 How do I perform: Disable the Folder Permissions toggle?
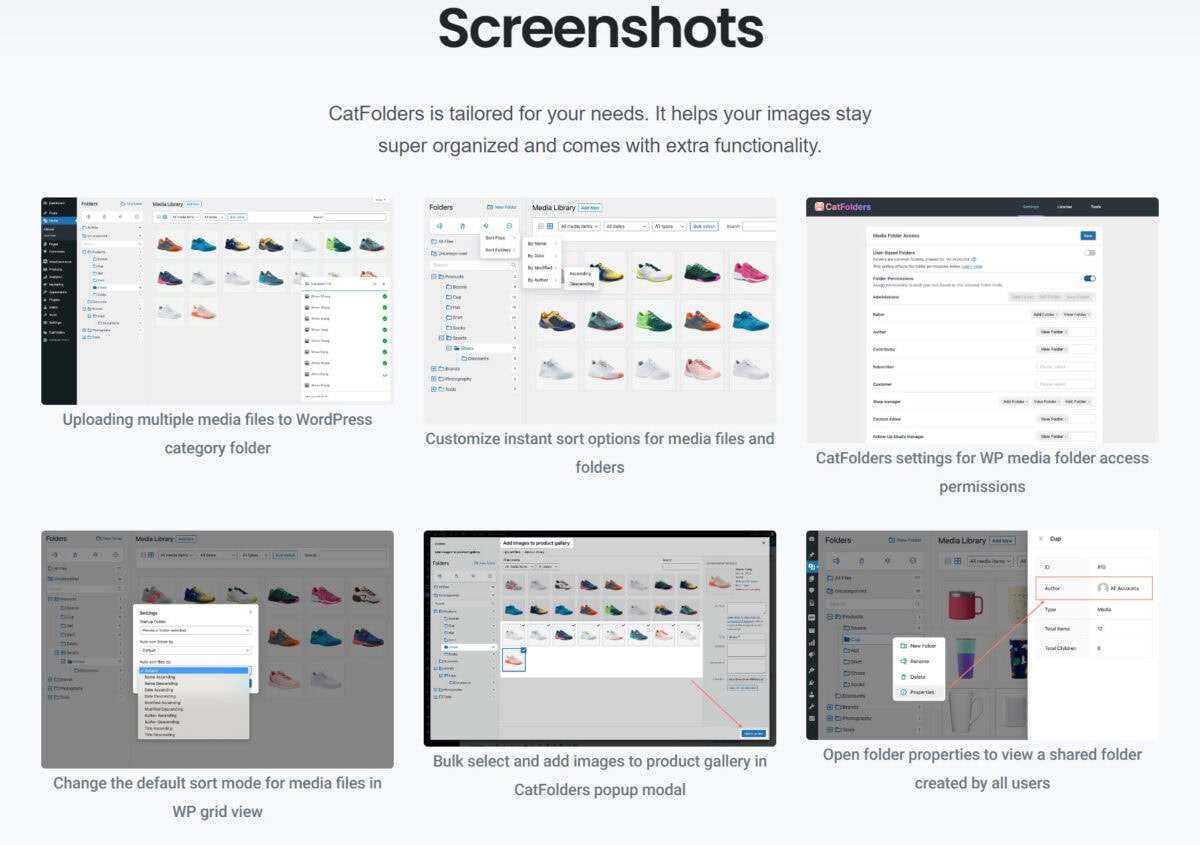[1090, 280]
